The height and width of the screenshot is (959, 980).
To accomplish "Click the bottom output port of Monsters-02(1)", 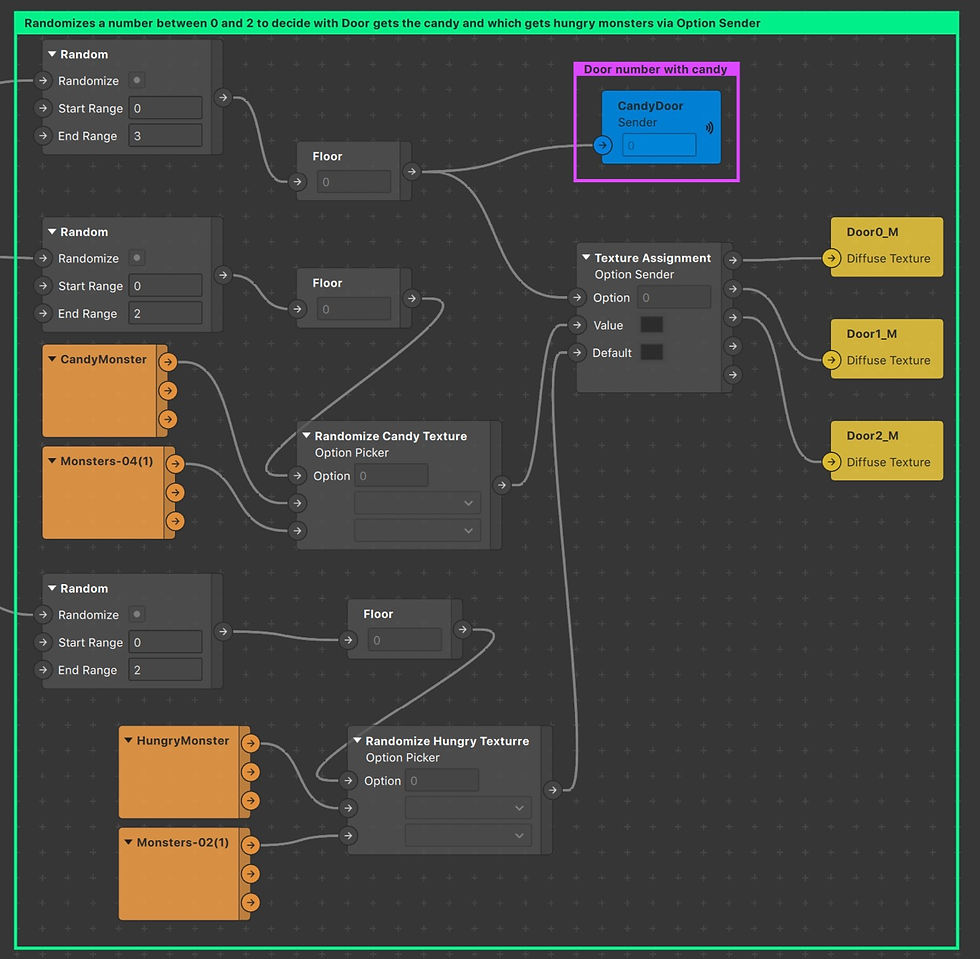I will point(248,903).
